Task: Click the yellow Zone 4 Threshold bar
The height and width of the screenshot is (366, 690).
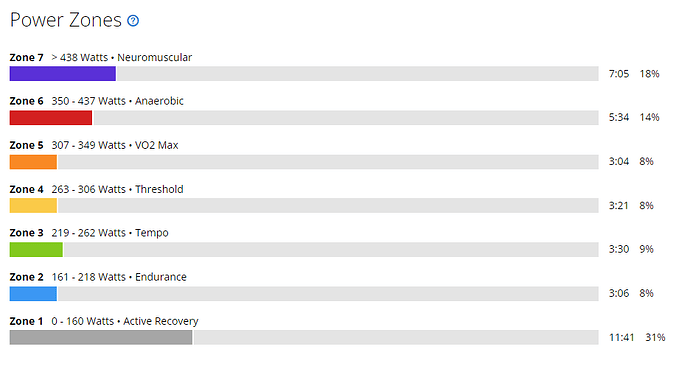Action: coord(33,205)
